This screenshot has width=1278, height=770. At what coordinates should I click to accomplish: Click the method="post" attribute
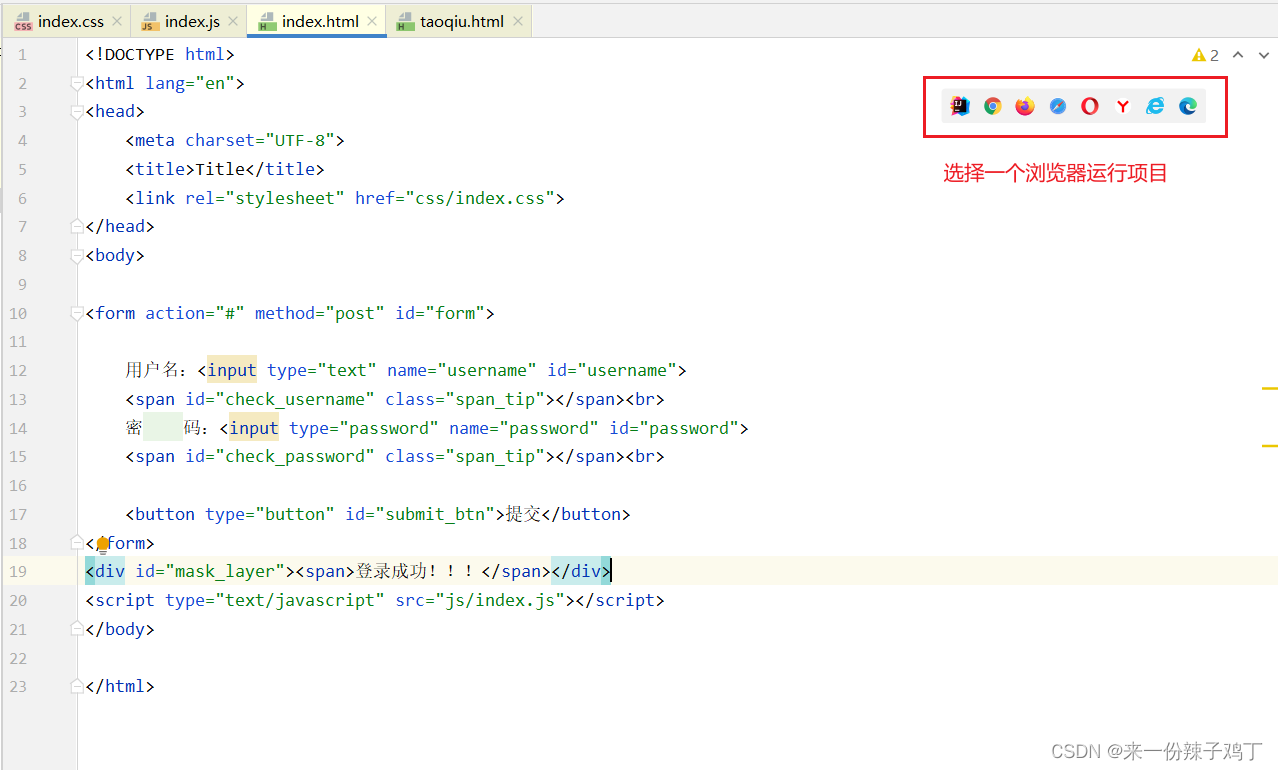point(320,314)
